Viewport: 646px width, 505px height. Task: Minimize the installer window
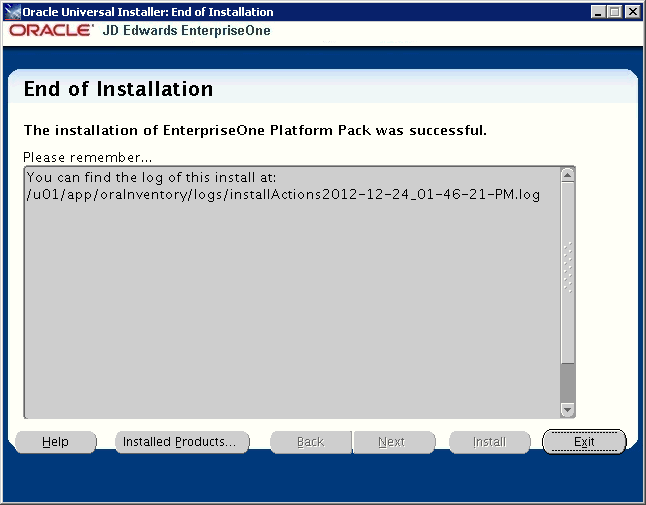point(598,12)
